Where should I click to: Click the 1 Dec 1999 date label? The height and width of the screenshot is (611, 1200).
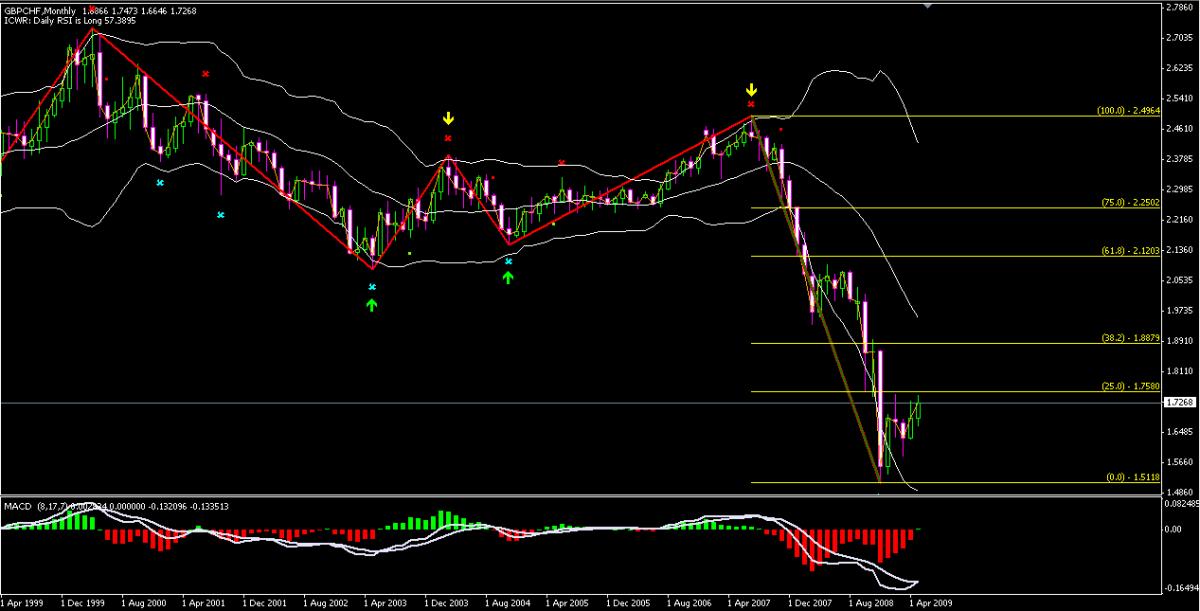coord(85,604)
